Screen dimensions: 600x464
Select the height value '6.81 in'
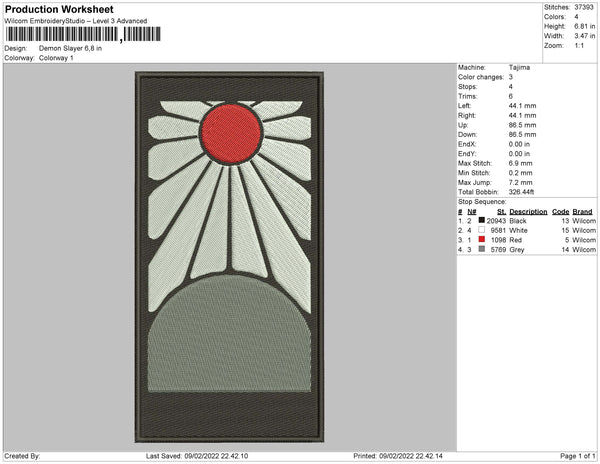(x=585, y=26)
